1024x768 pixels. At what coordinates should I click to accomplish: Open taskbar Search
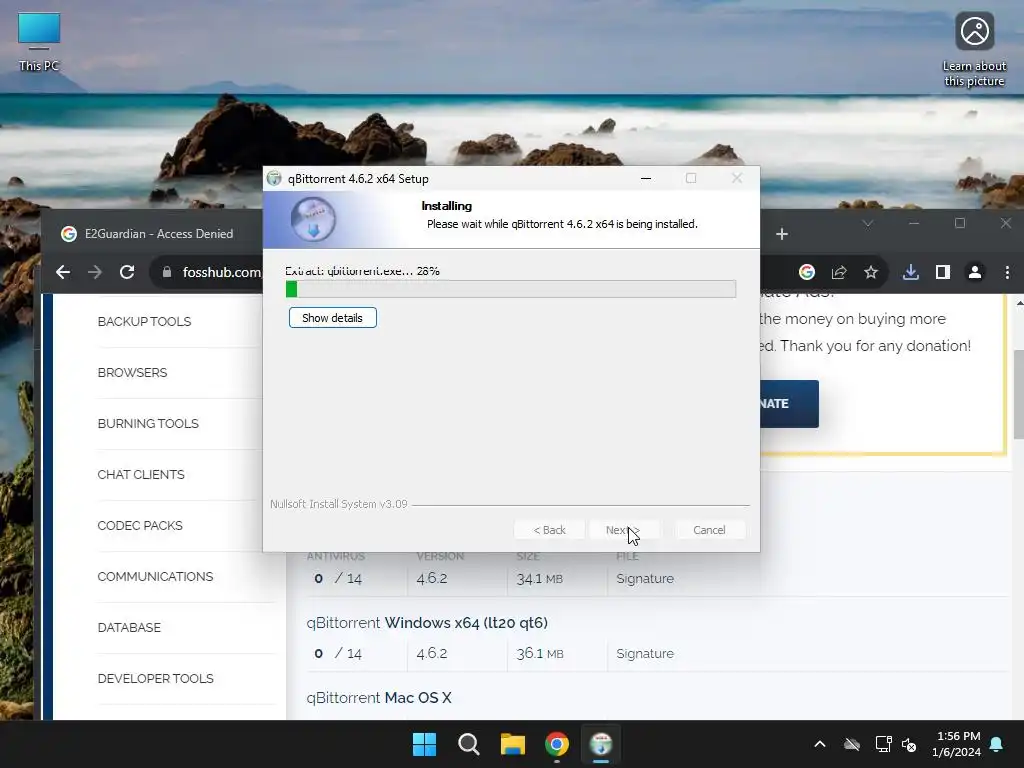coord(468,744)
